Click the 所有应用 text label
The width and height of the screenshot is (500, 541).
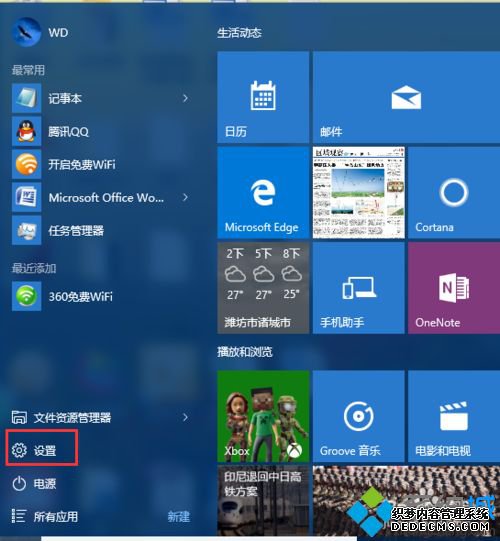pos(56,517)
